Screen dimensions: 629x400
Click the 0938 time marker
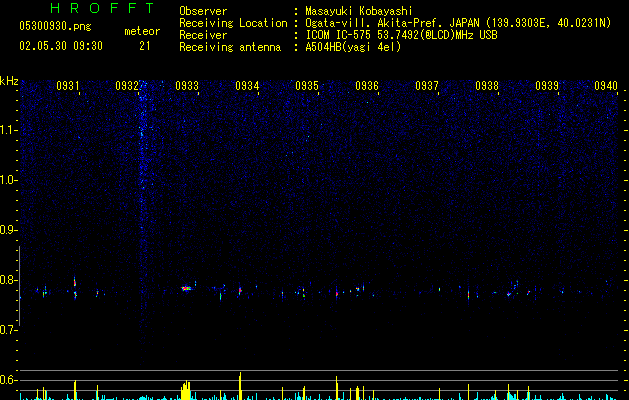(x=487, y=86)
